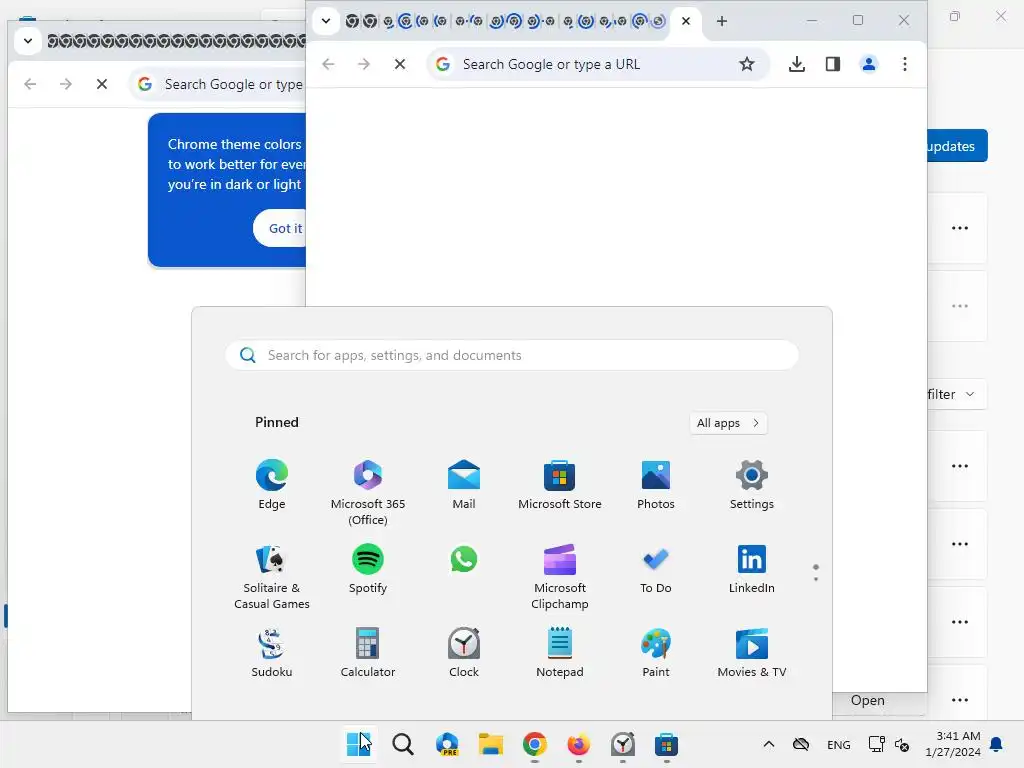This screenshot has height=768, width=1024.
Task: Open Movies & TV pinned app
Action: point(752,652)
